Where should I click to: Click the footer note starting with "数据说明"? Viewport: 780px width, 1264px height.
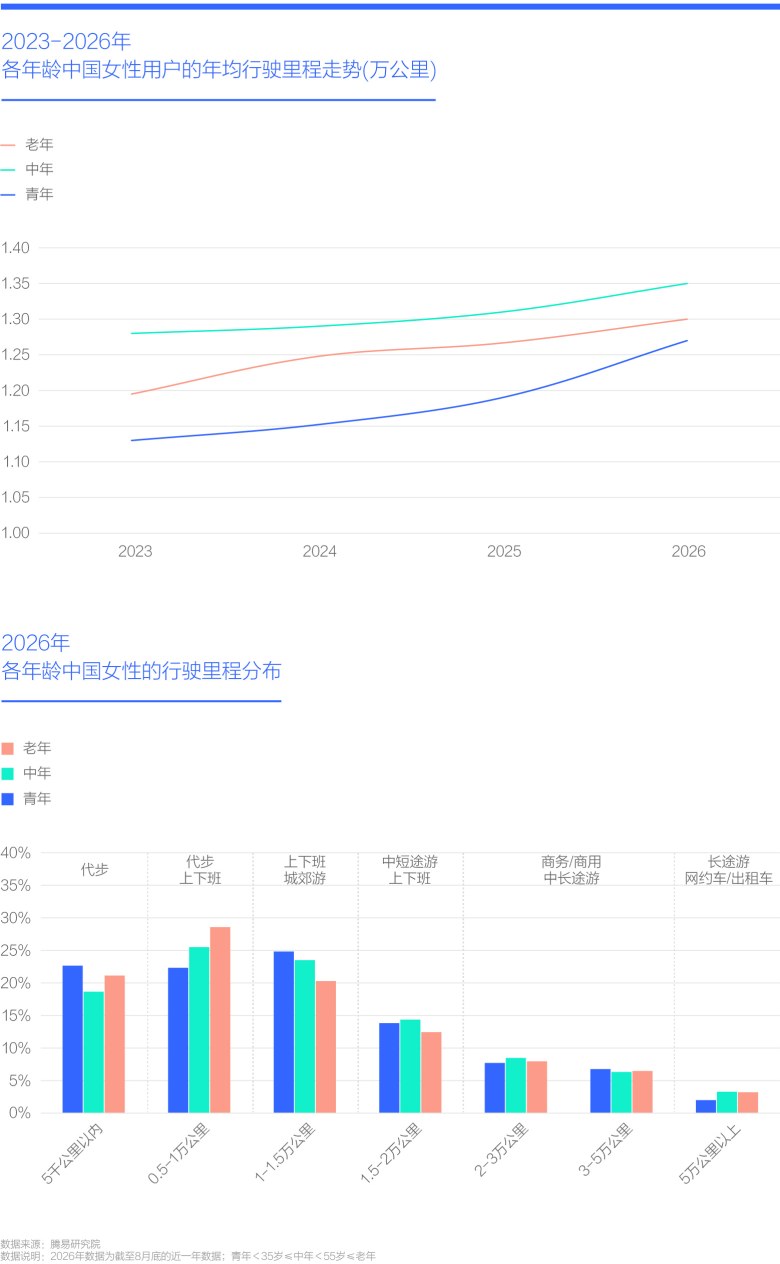[188, 1255]
